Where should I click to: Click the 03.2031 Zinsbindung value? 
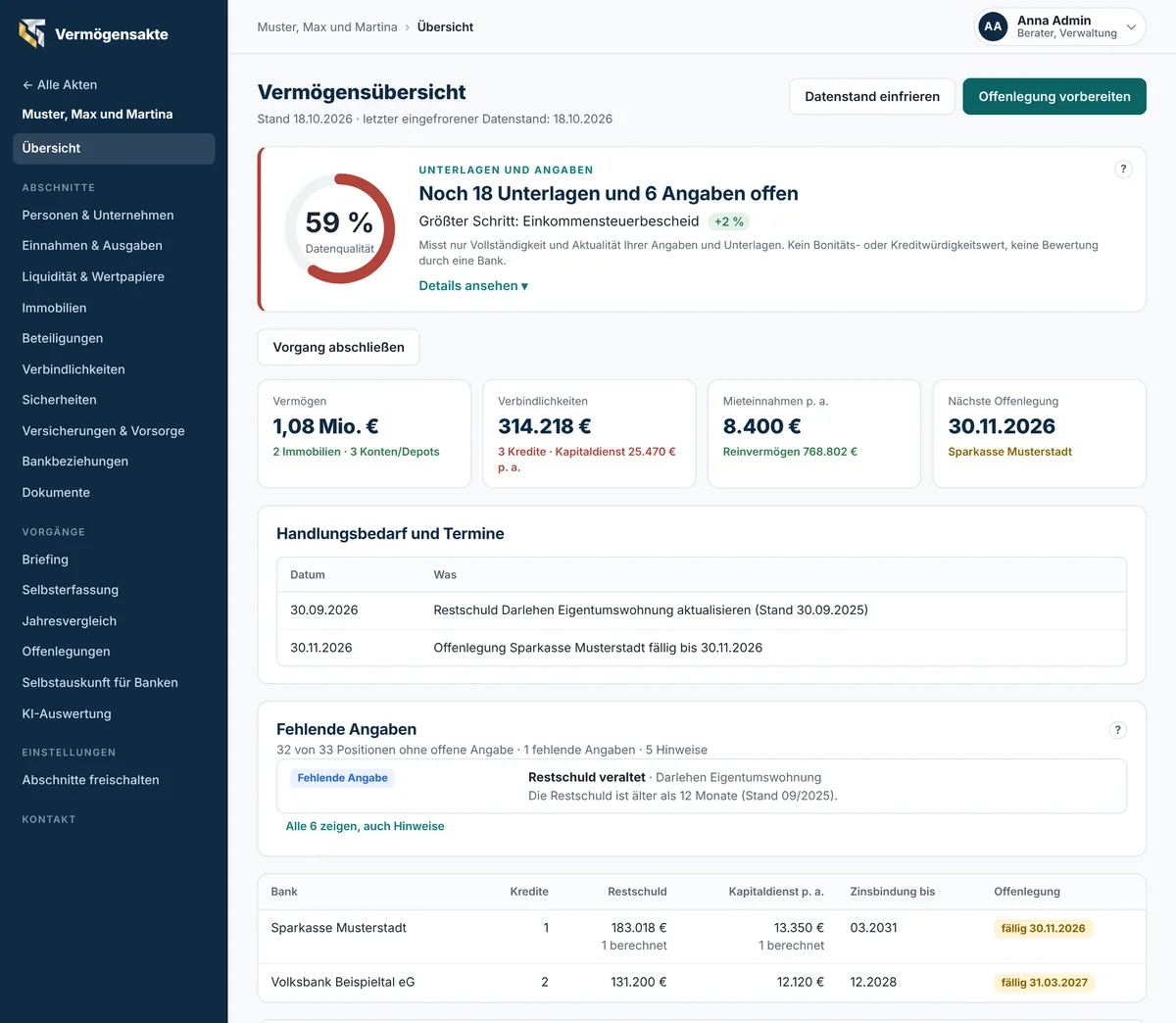(x=873, y=928)
